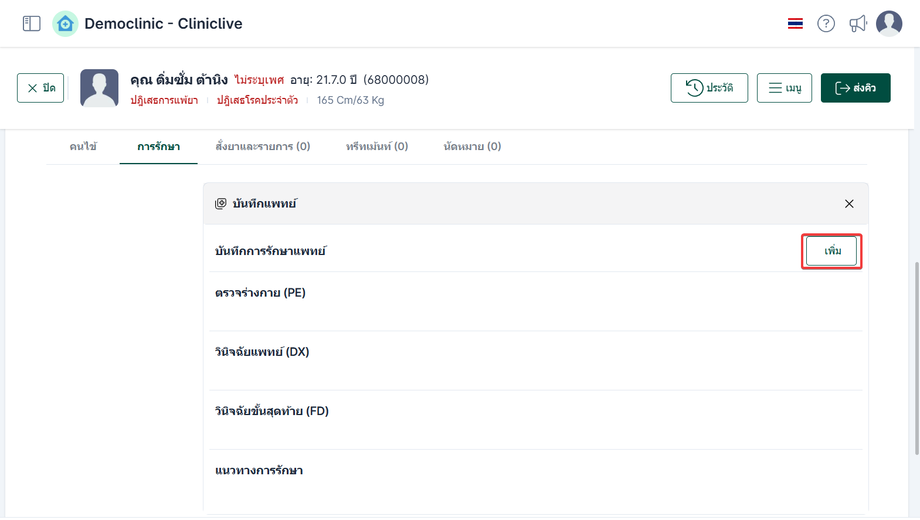This screenshot has width=920, height=520.
Task: Open สั่งยาและรายการ (0) tab
Action: click(262, 146)
